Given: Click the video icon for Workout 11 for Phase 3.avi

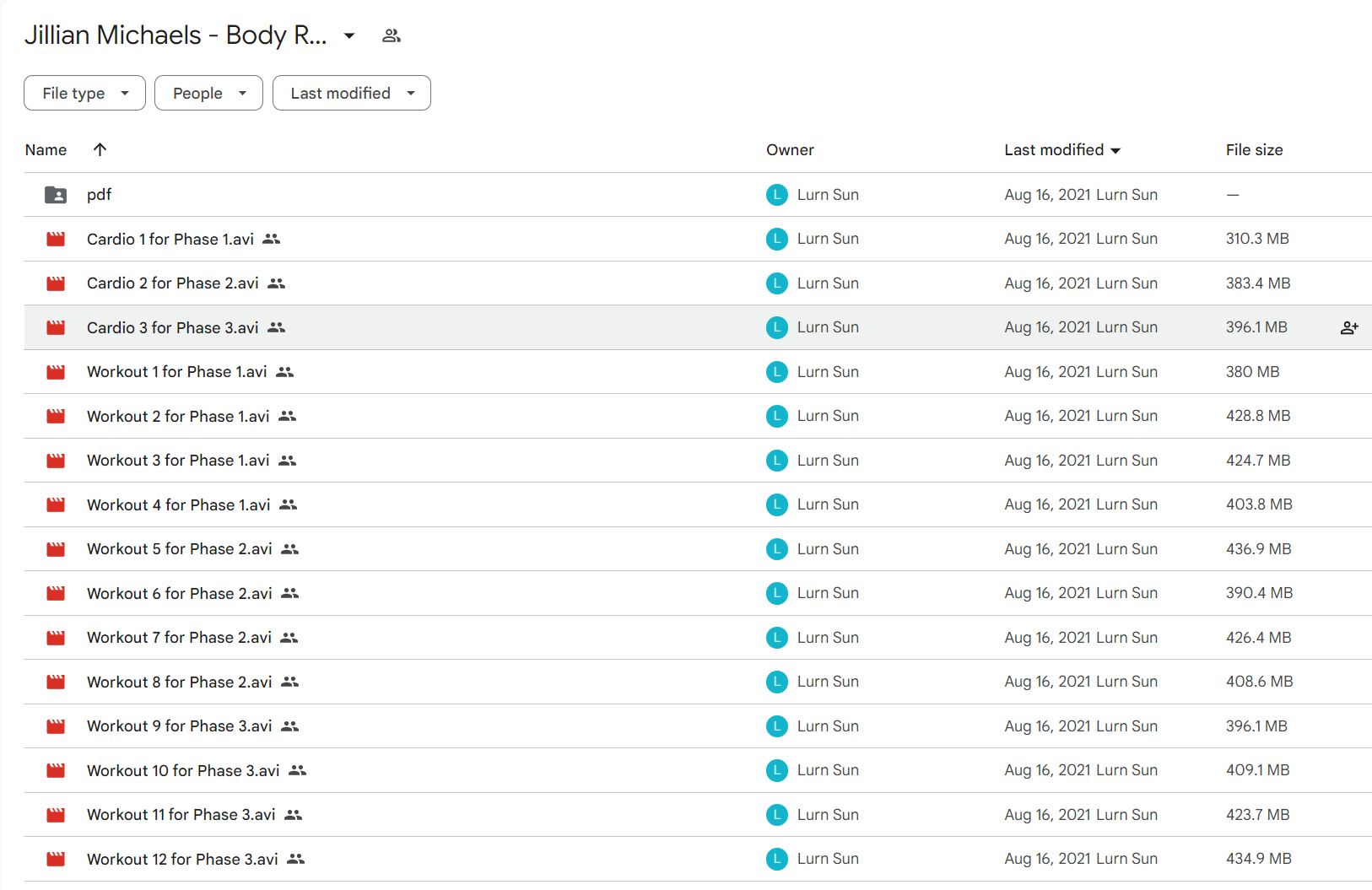Looking at the screenshot, I should click(x=56, y=815).
